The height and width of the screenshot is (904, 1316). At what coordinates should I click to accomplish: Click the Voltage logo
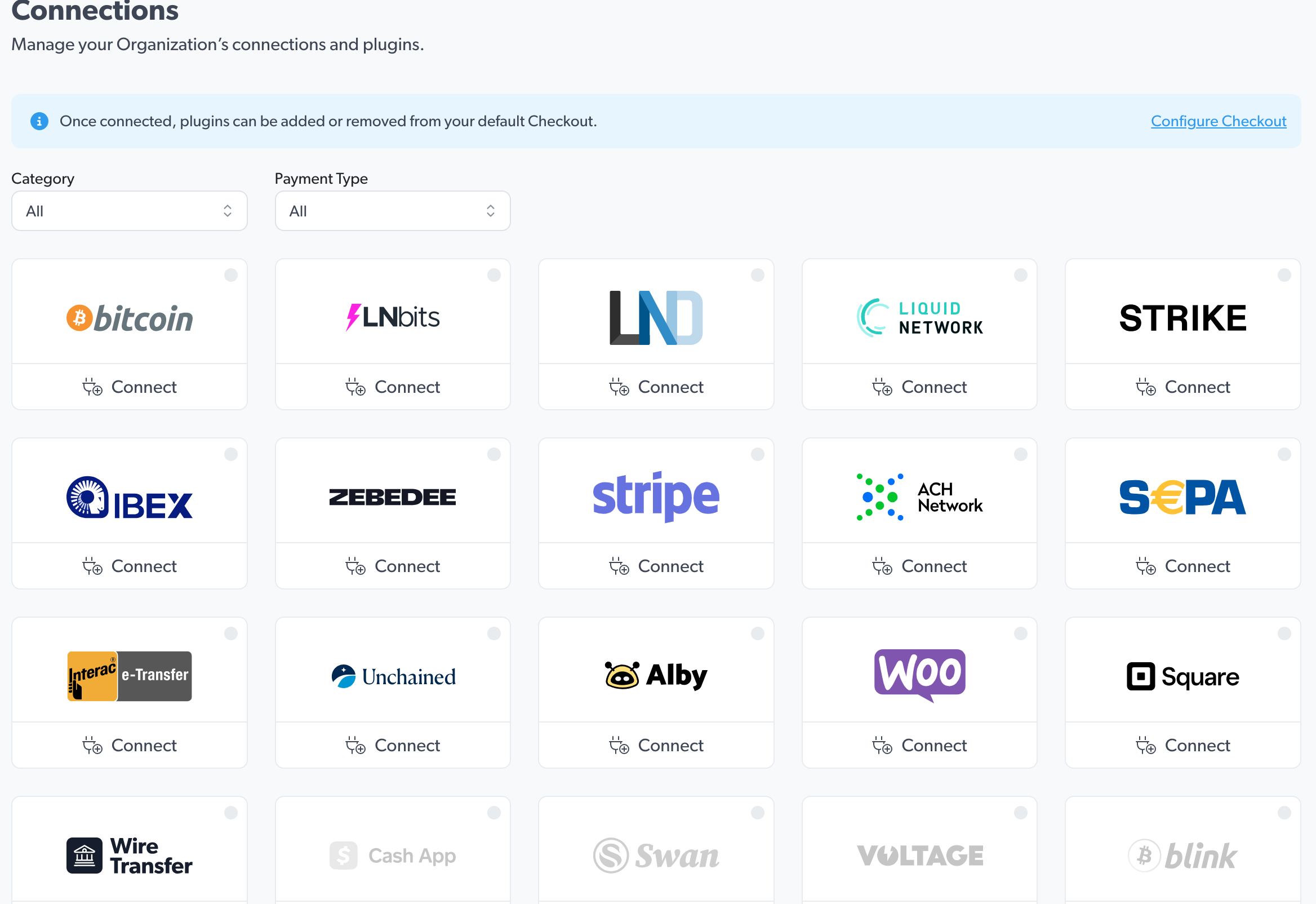tap(919, 856)
